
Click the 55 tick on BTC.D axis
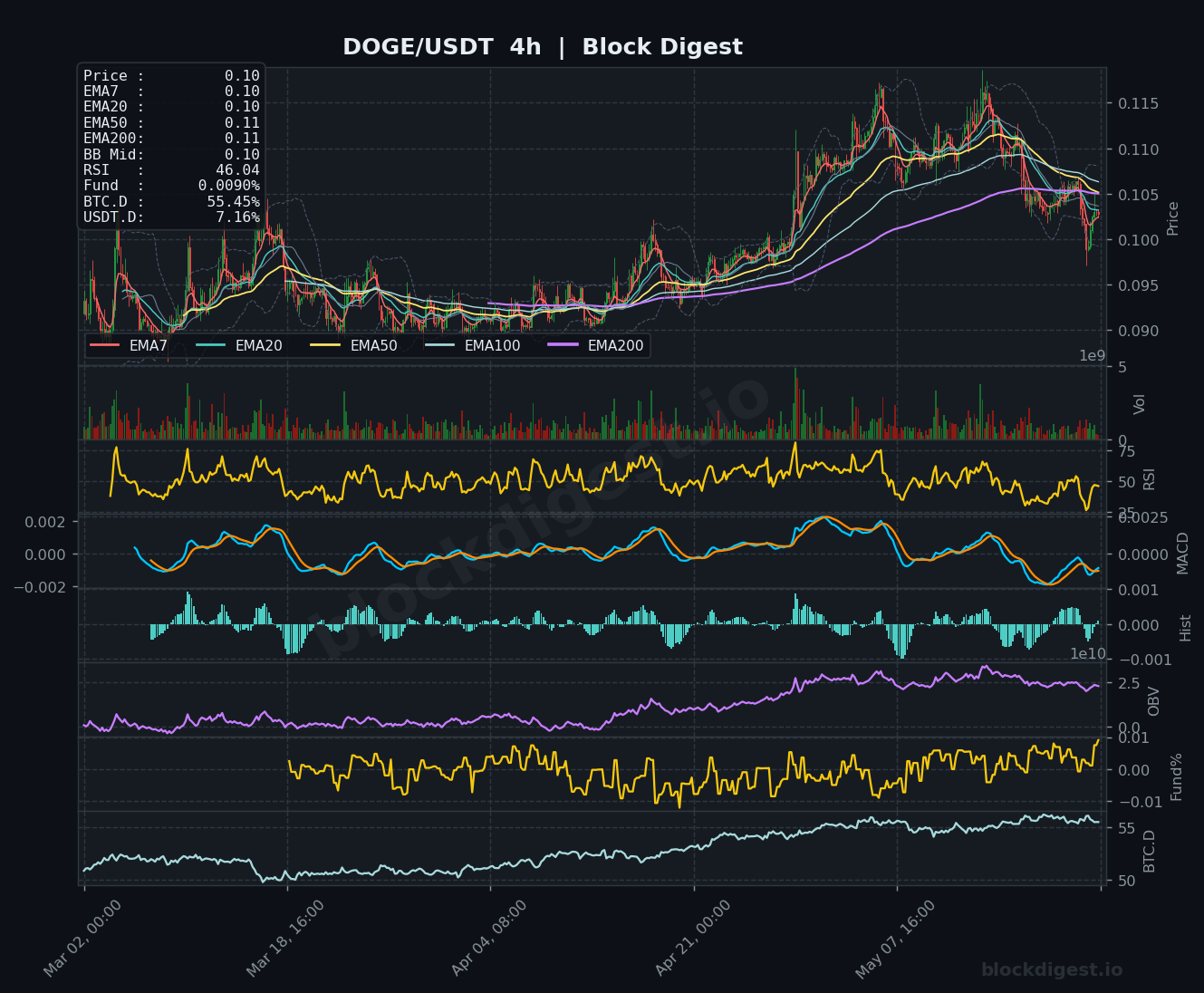(x=1127, y=828)
